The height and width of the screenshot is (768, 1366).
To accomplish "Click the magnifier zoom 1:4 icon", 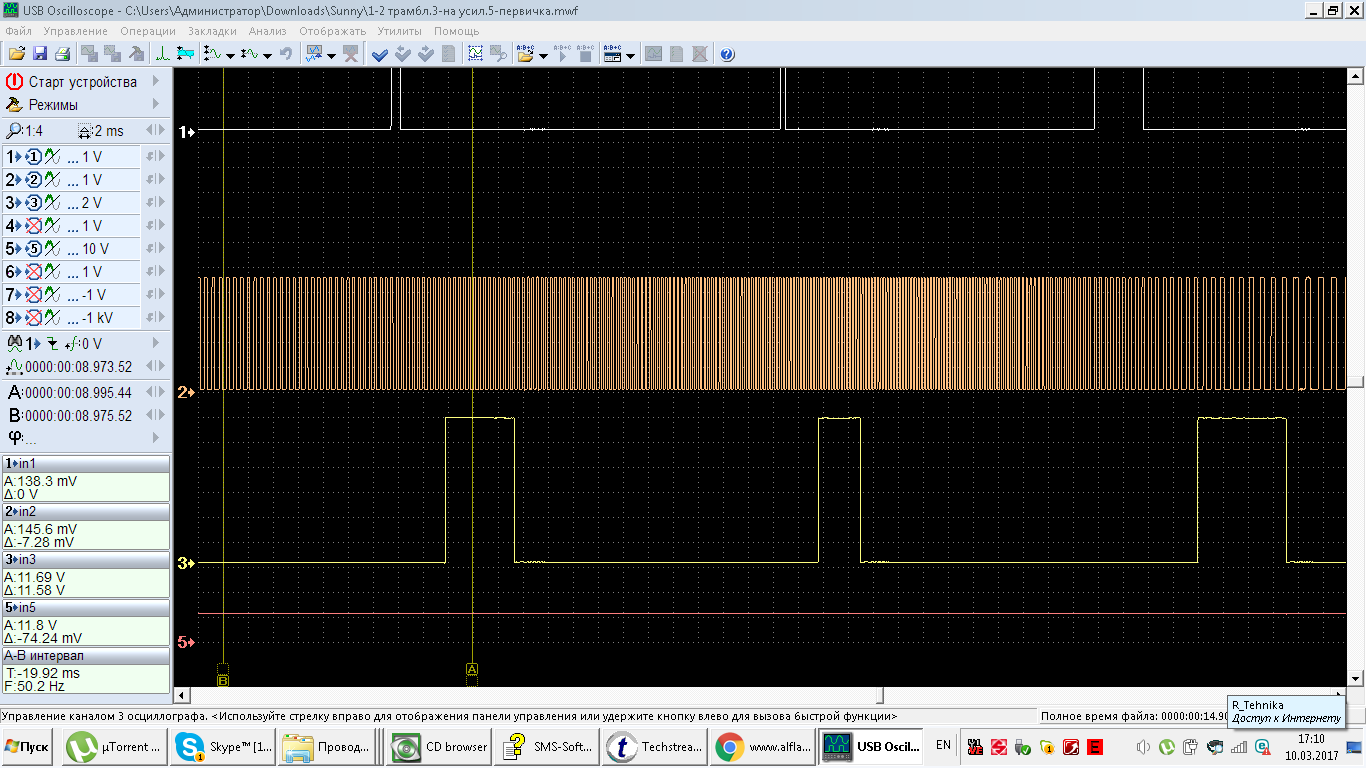I will [14, 131].
